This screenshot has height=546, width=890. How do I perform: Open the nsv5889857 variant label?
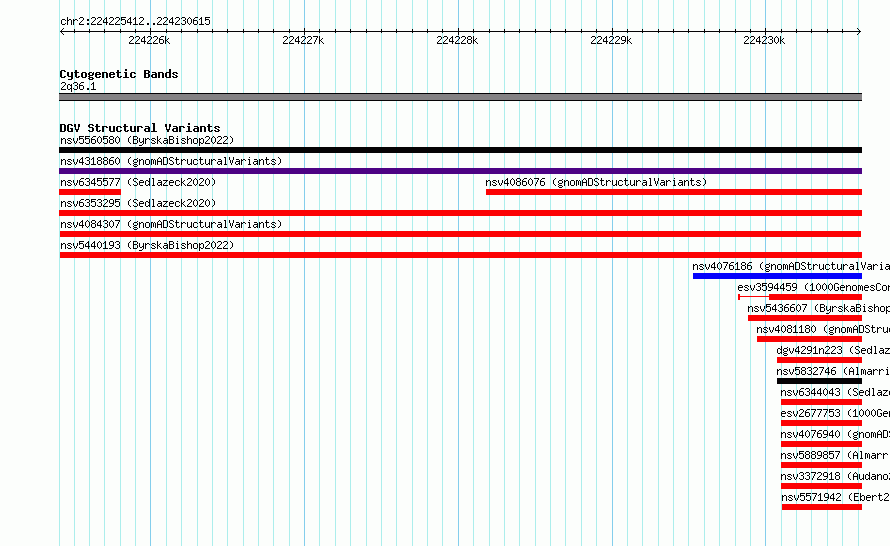pos(835,455)
